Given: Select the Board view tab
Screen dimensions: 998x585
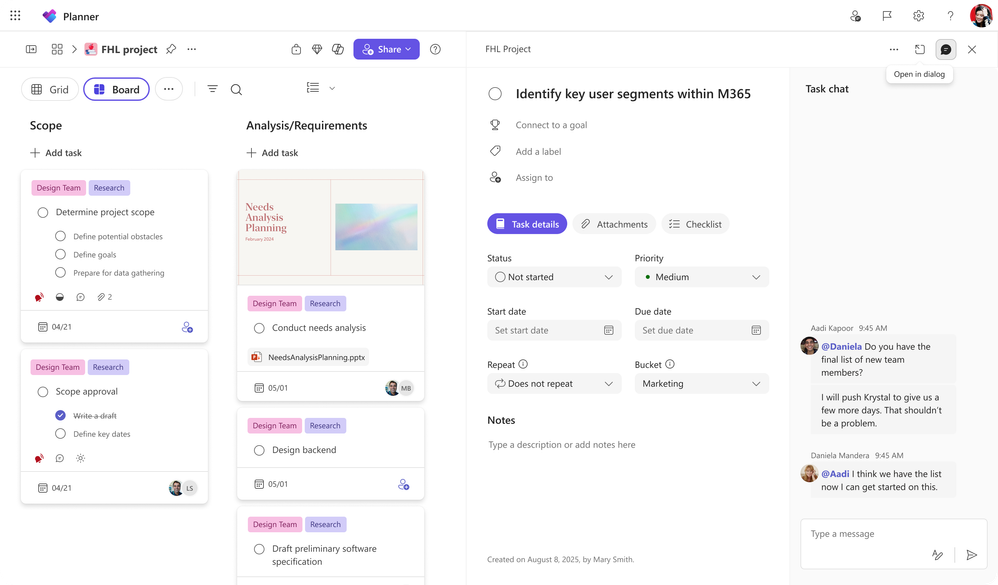Looking at the screenshot, I should 116,89.
